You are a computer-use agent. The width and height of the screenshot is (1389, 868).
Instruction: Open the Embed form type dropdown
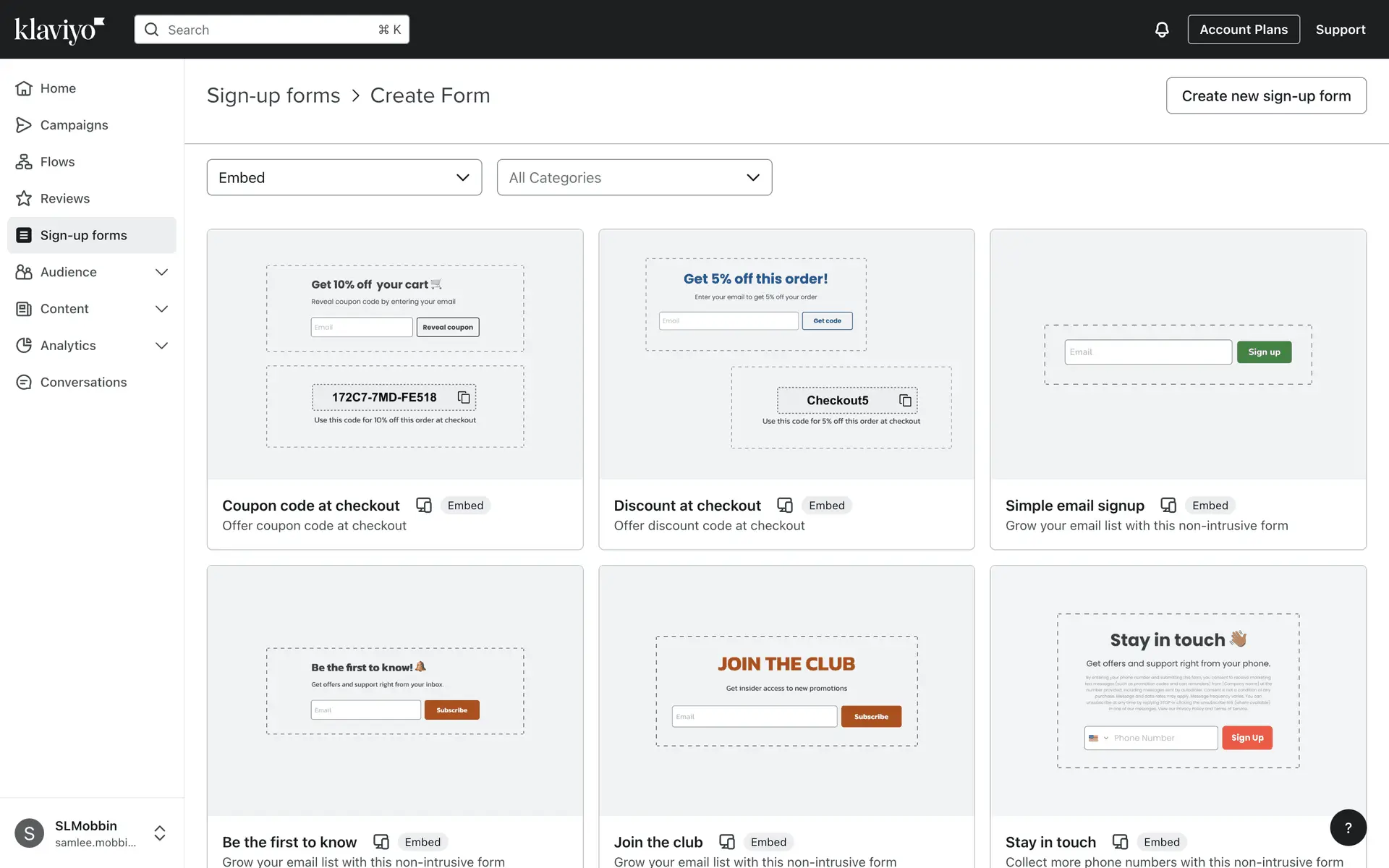click(x=344, y=177)
